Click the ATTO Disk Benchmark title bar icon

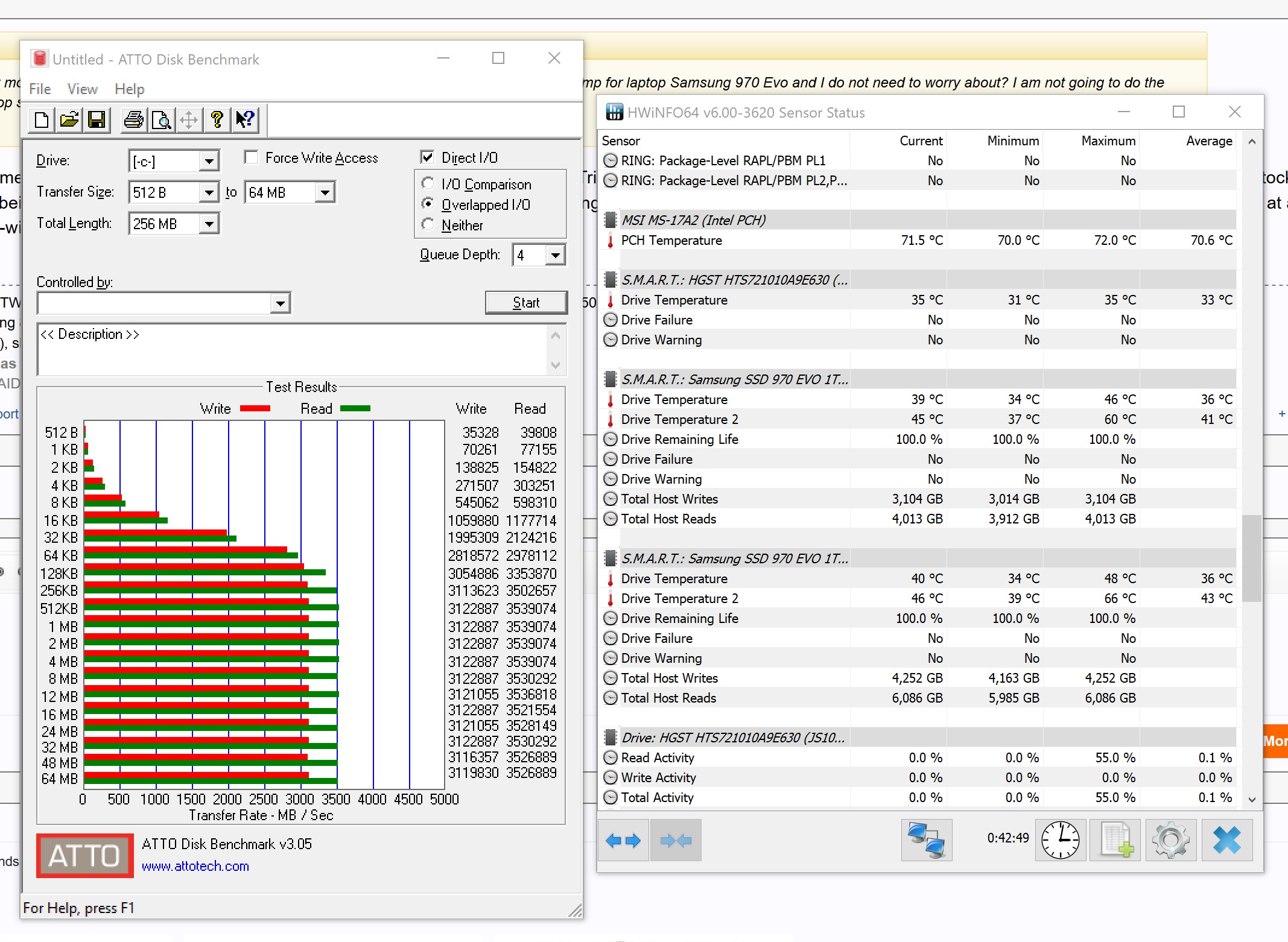[39, 58]
